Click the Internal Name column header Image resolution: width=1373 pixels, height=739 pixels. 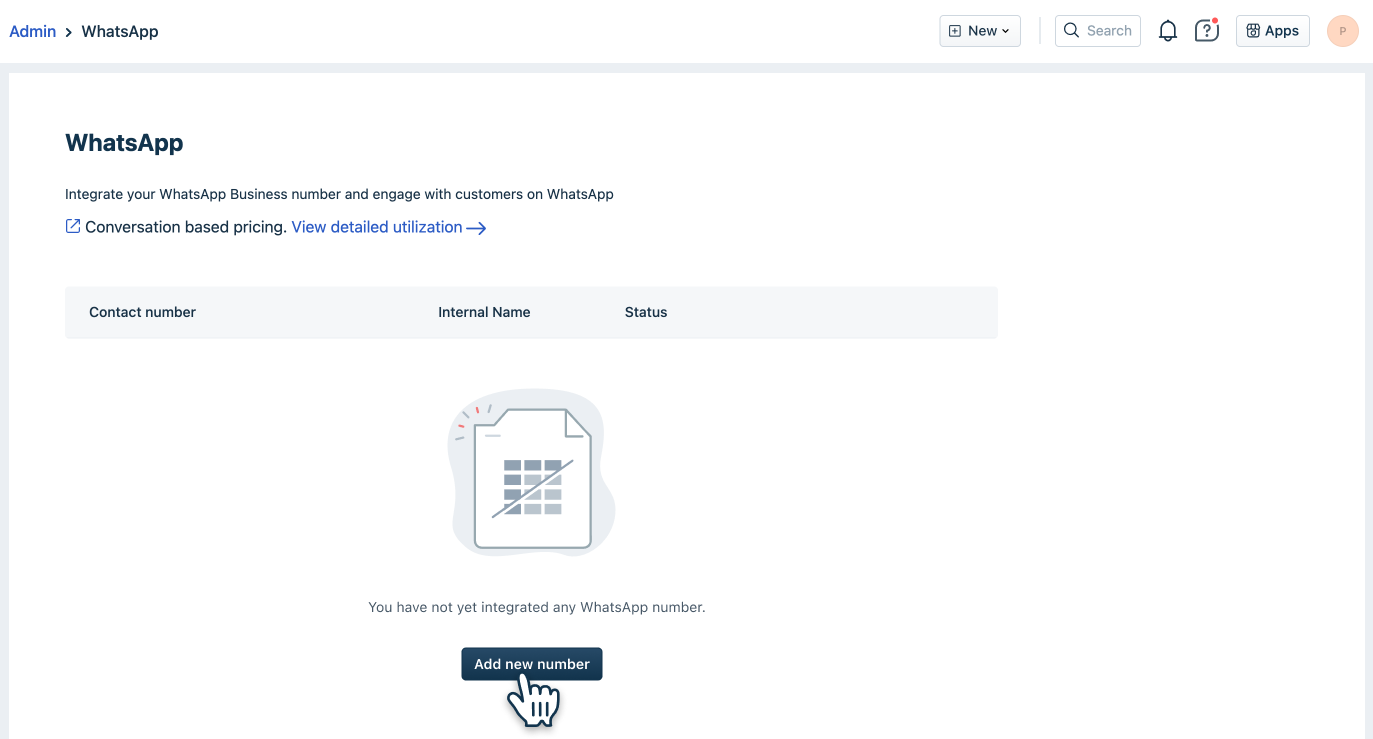(484, 312)
